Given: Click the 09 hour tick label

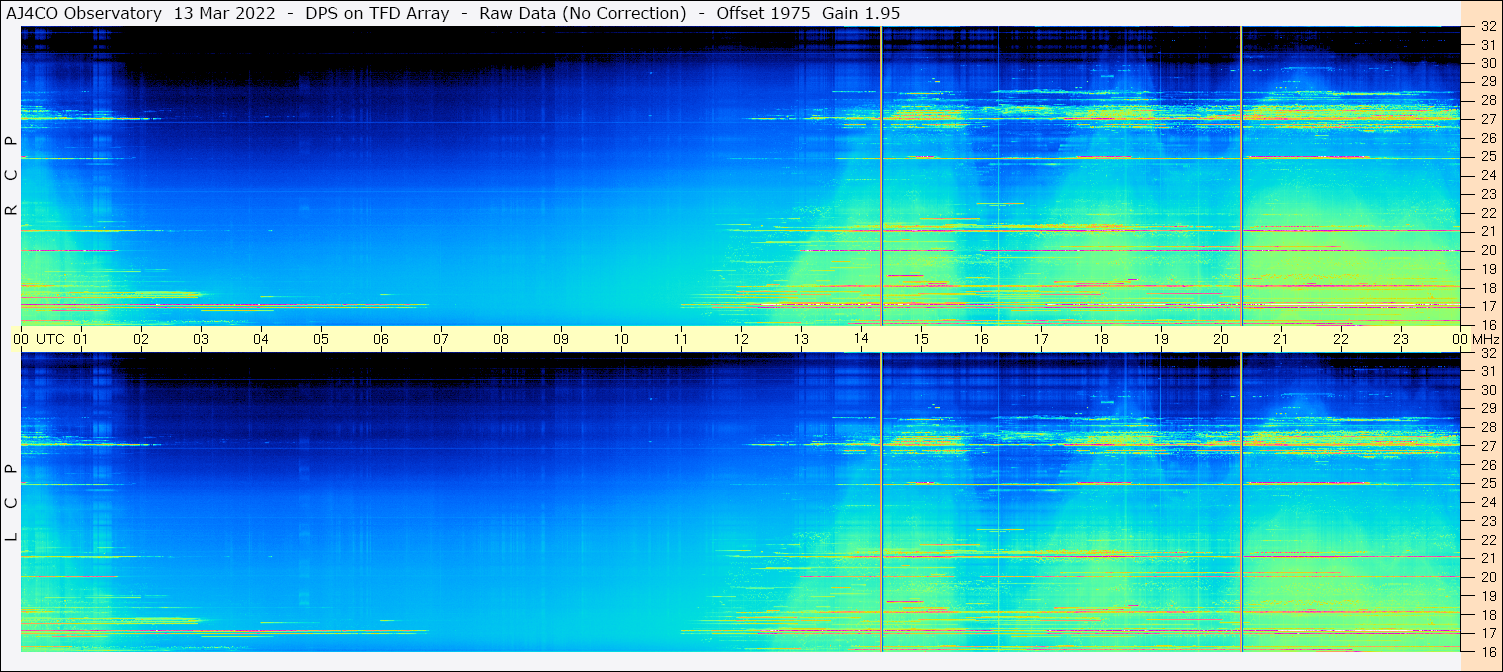Looking at the screenshot, I should (x=561, y=339).
